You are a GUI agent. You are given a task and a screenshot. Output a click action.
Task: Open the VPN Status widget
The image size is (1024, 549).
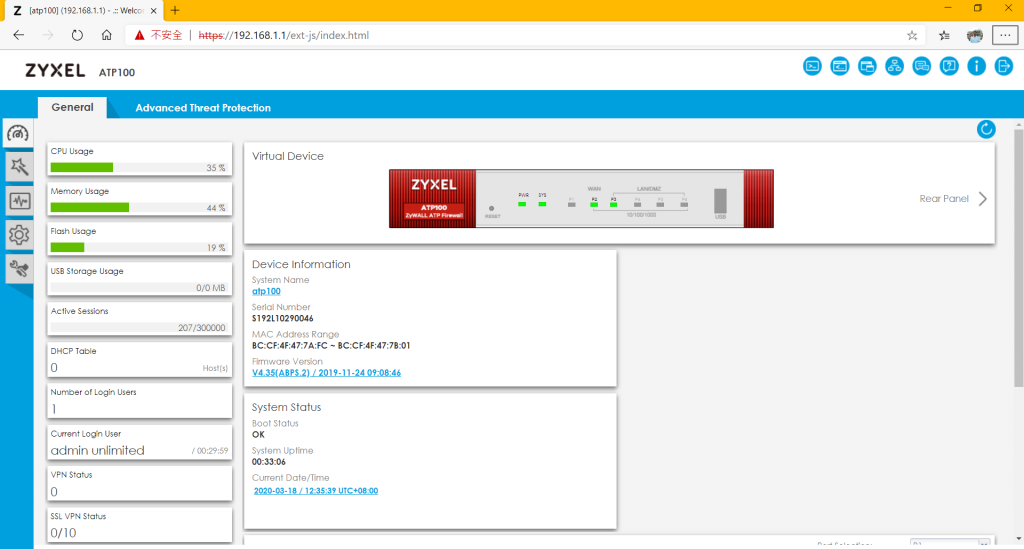pos(139,483)
